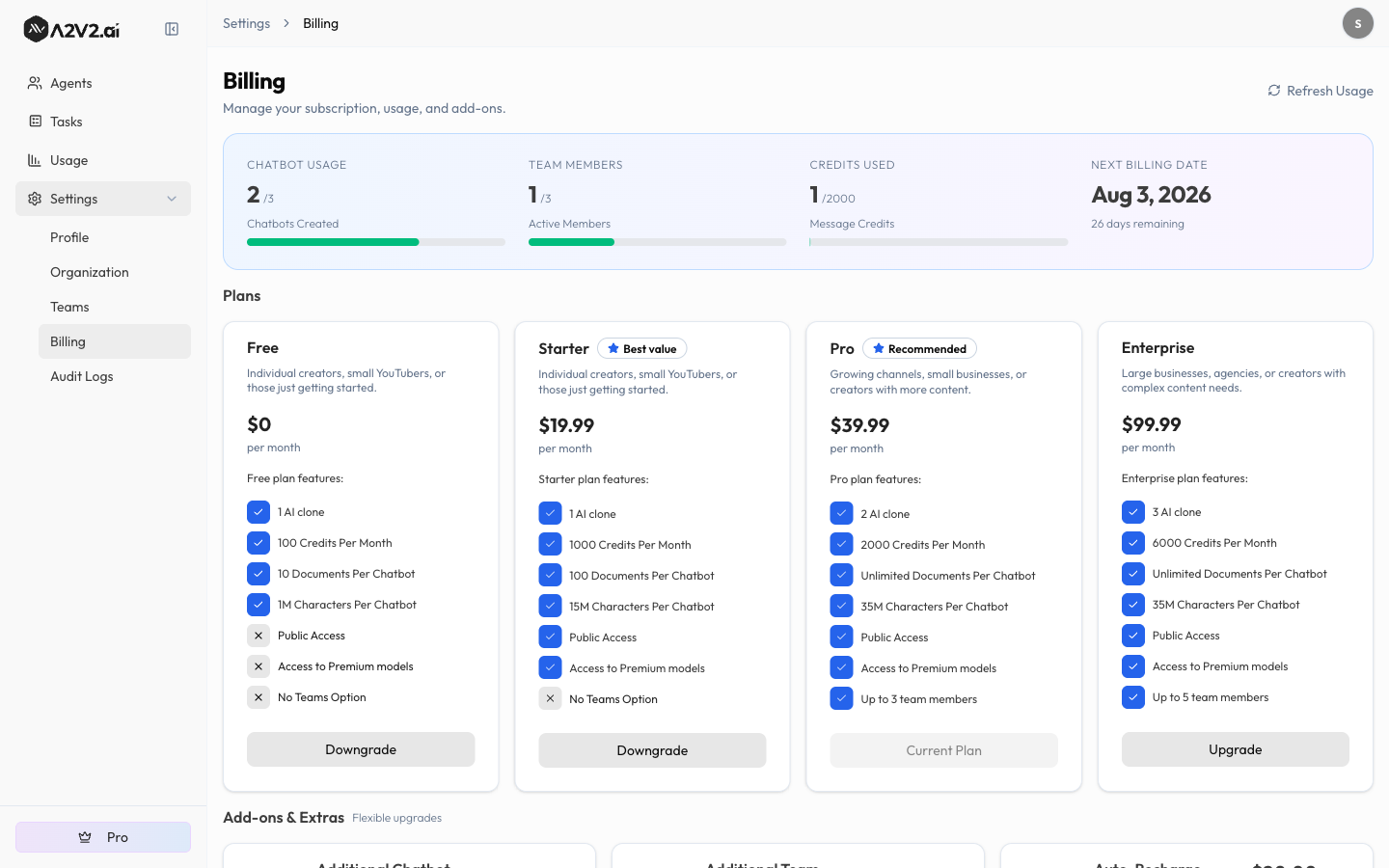Viewport: 1389px width, 868px height.
Task: Click the Usage bar chart icon
Action: click(x=35, y=160)
